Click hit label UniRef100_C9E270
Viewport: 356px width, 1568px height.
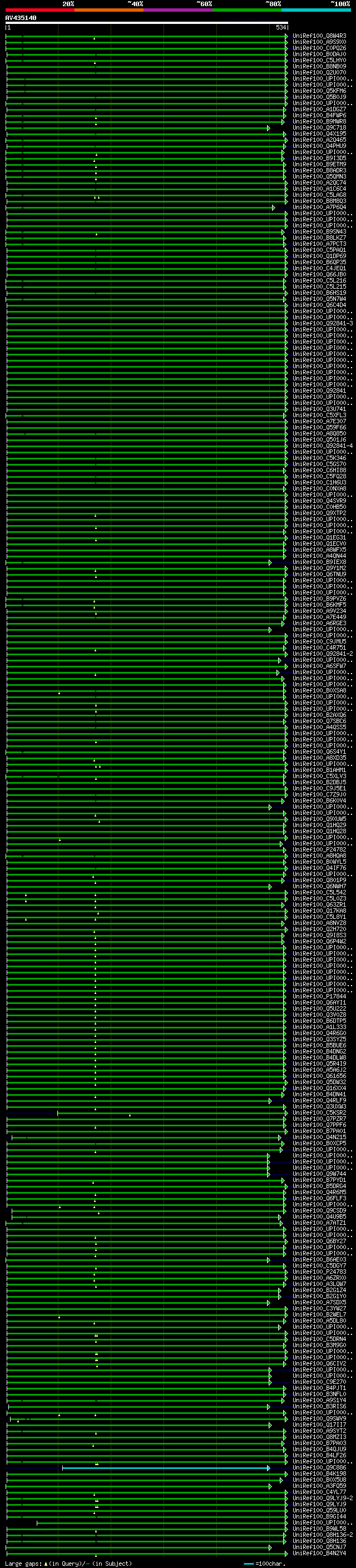[319, 1382]
